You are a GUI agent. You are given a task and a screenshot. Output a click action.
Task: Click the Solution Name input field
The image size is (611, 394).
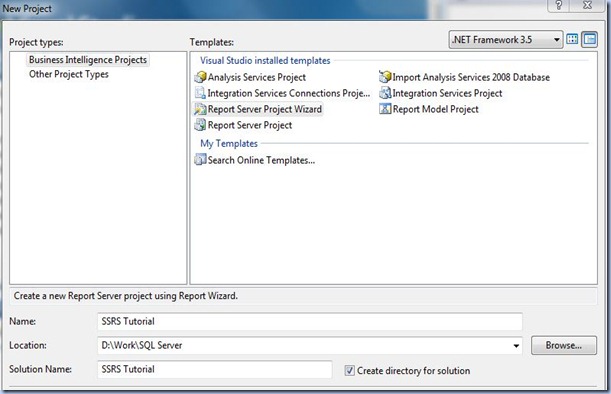215,369
